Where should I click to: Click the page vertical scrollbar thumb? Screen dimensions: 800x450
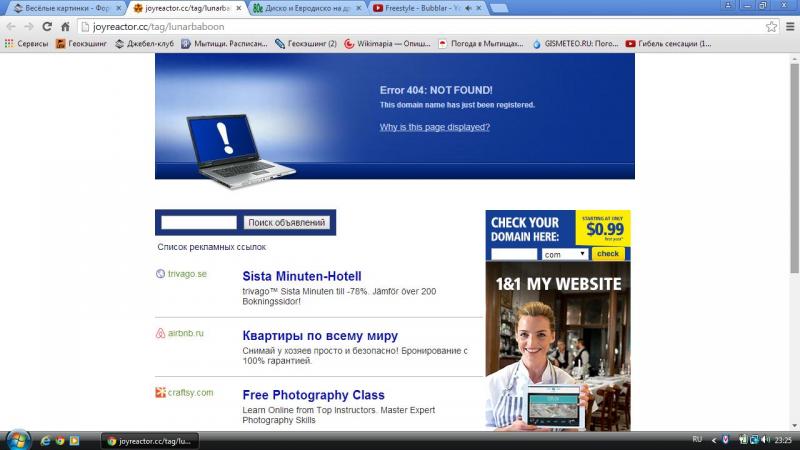coord(794,168)
